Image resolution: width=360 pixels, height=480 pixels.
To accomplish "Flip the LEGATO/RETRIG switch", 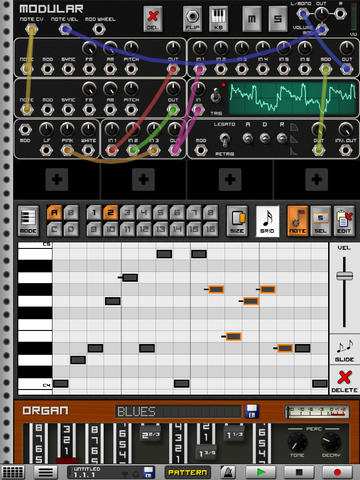I will 225,139.
